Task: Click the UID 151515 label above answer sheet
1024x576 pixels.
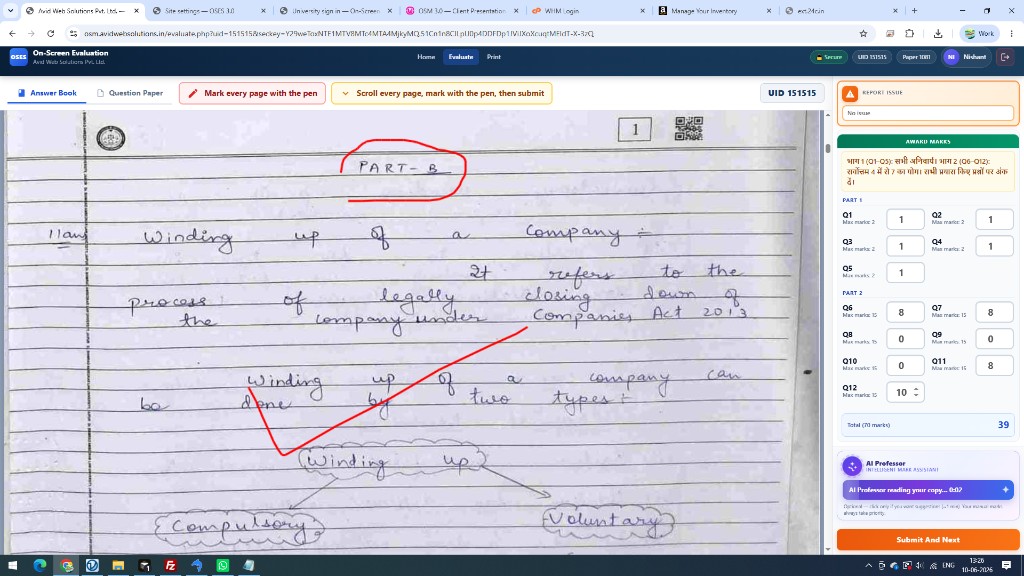Action: (792, 93)
